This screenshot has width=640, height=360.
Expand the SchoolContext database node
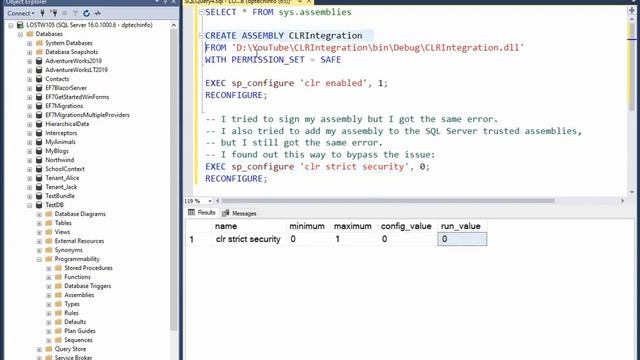tap(30, 169)
